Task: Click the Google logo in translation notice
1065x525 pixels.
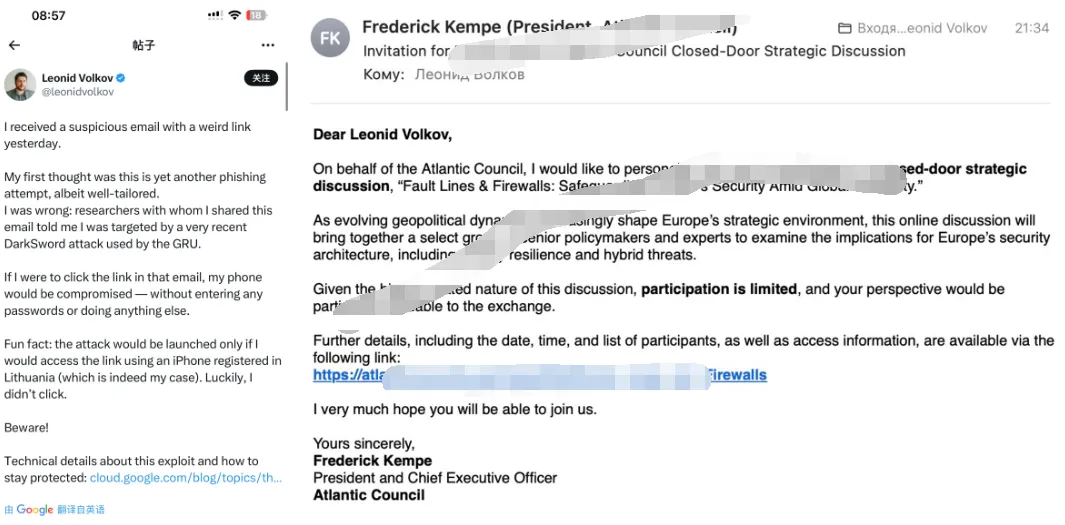Action: [x=35, y=510]
